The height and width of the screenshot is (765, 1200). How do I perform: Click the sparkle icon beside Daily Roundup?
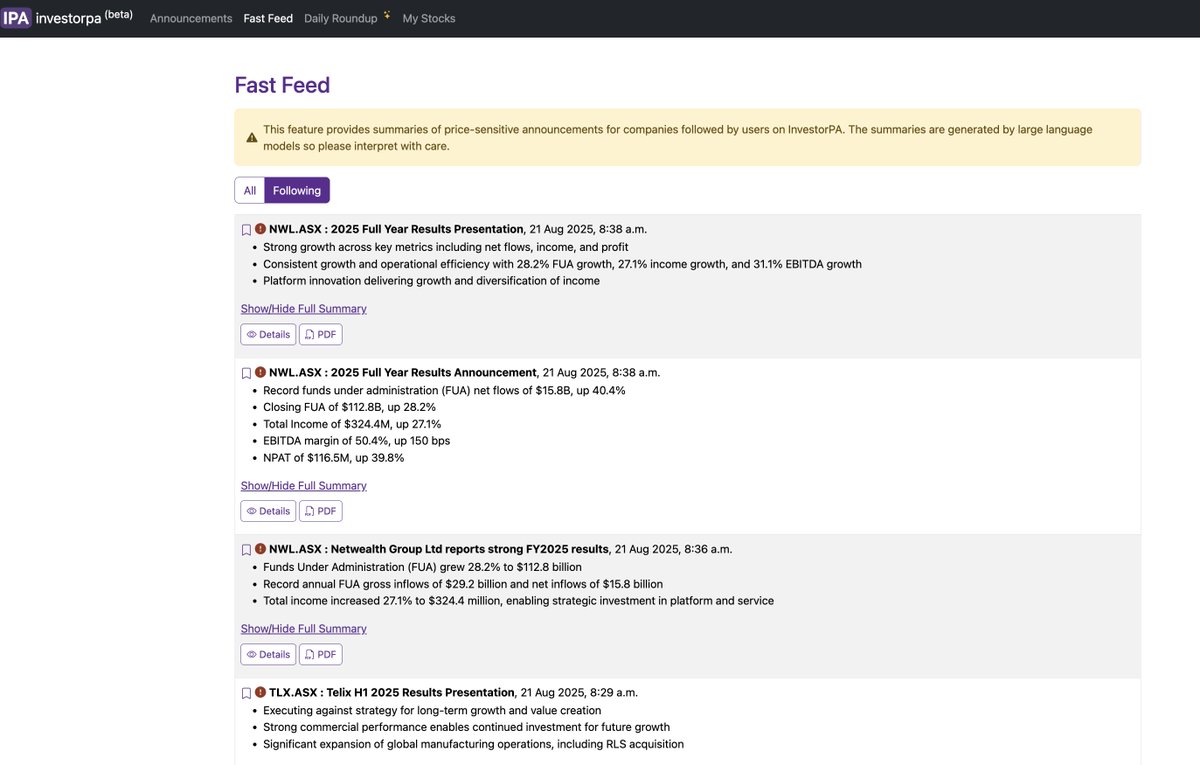coord(387,14)
